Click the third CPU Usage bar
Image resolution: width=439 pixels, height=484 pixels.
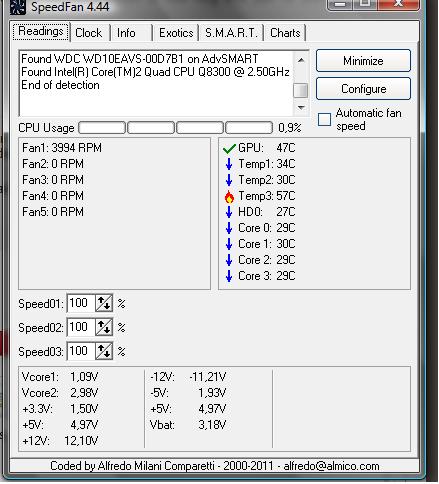pos(200,128)
